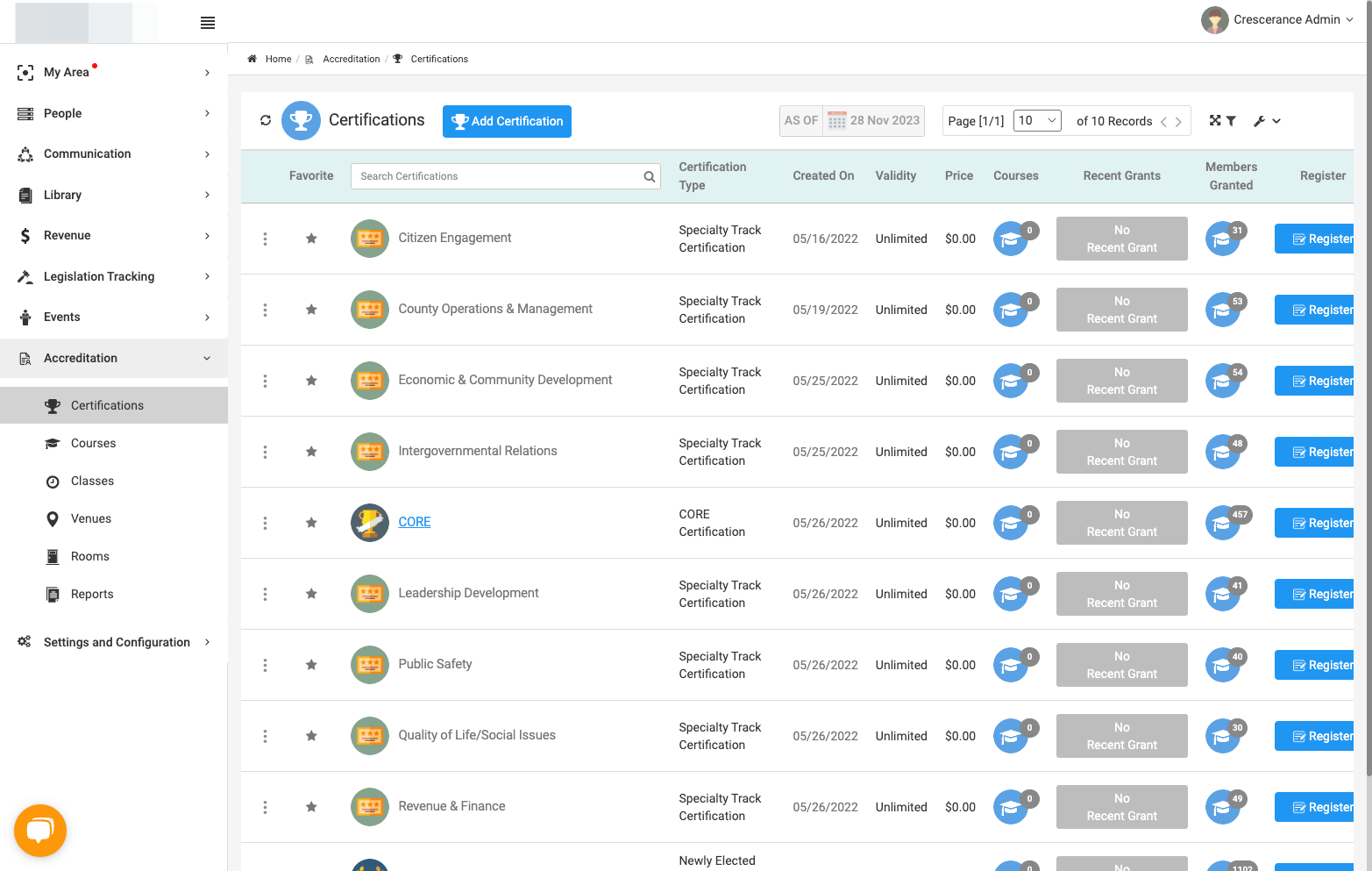The image size is (1372, 871).
Task: Open the CORE certification link
Action: point(415,522)
